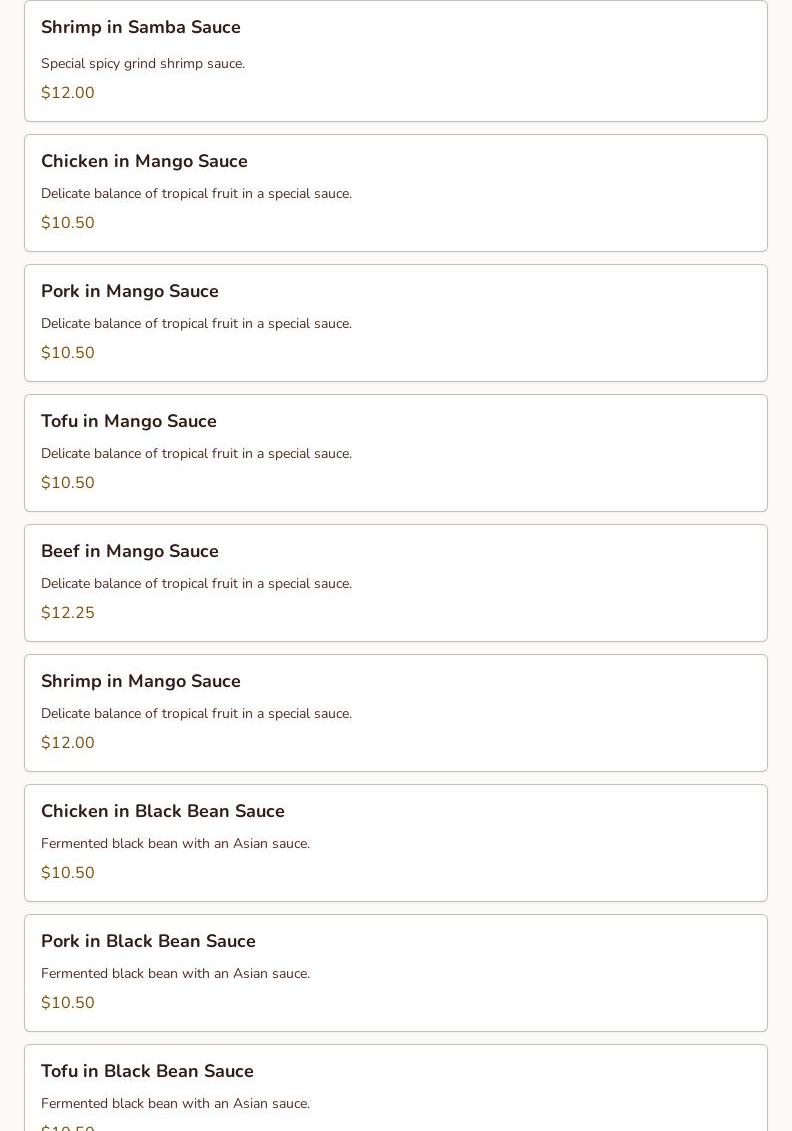The image size is (792, 1131).
Task: Open the Shrimp in Samba Sauce item
Action: (x=141, y=28)
